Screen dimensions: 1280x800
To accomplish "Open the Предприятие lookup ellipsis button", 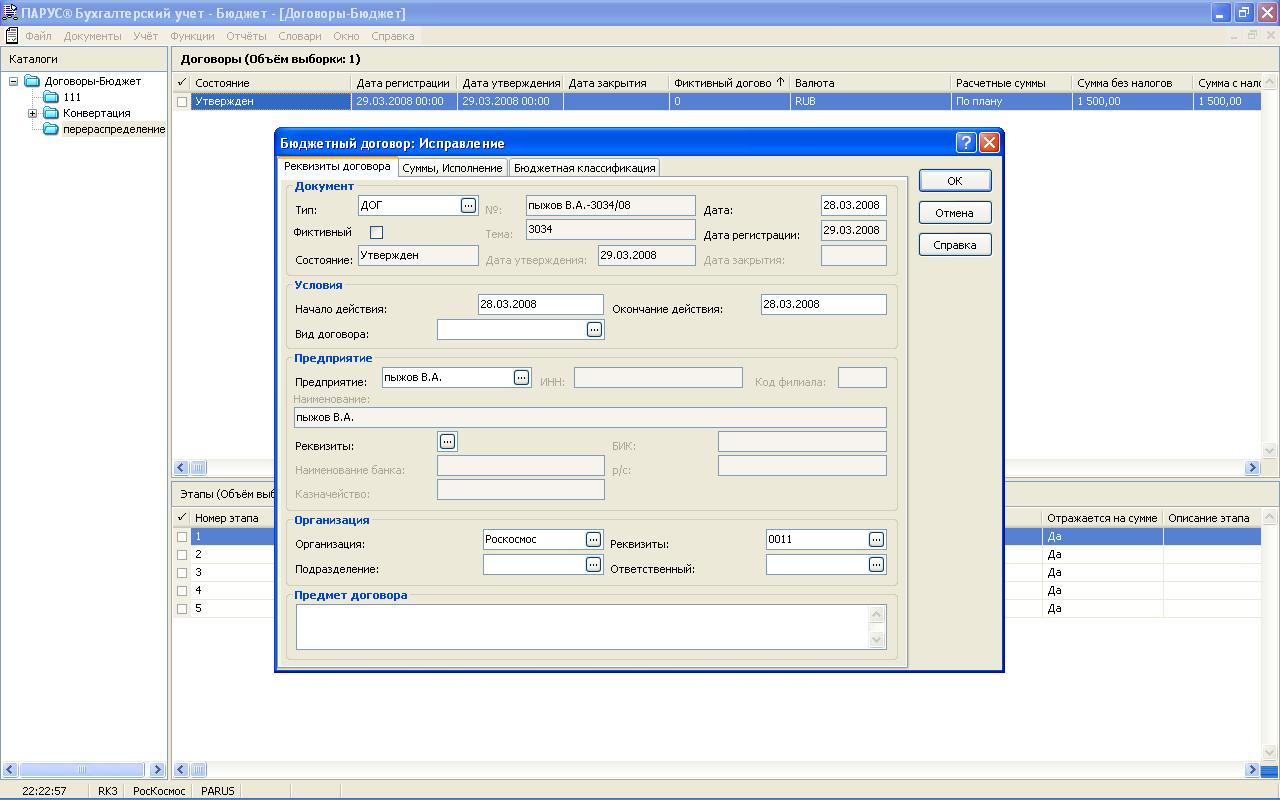I will pos(521,377).
